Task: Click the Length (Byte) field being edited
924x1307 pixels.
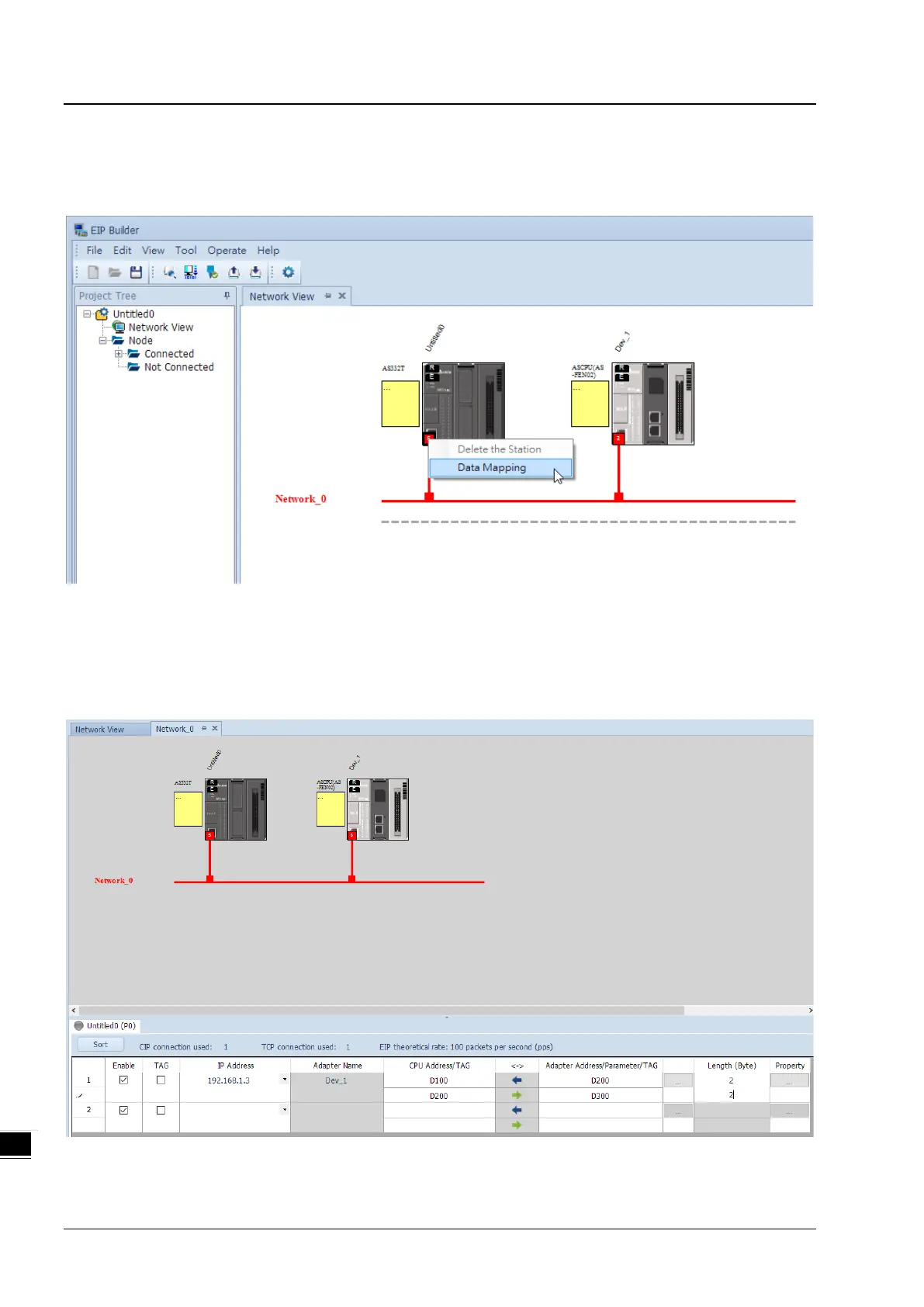Action: (x=731, y=1095)
